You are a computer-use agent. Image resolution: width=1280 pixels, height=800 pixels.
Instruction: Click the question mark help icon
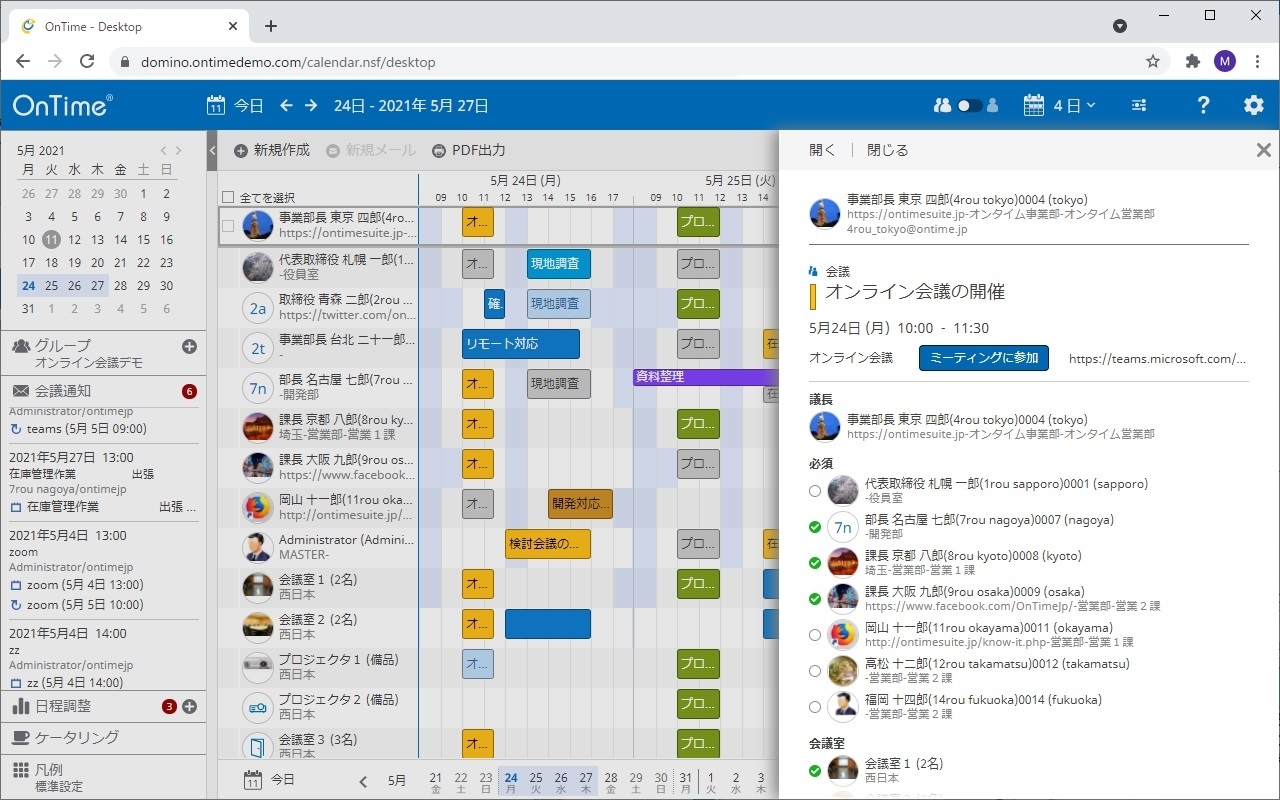click(1203, 104)
